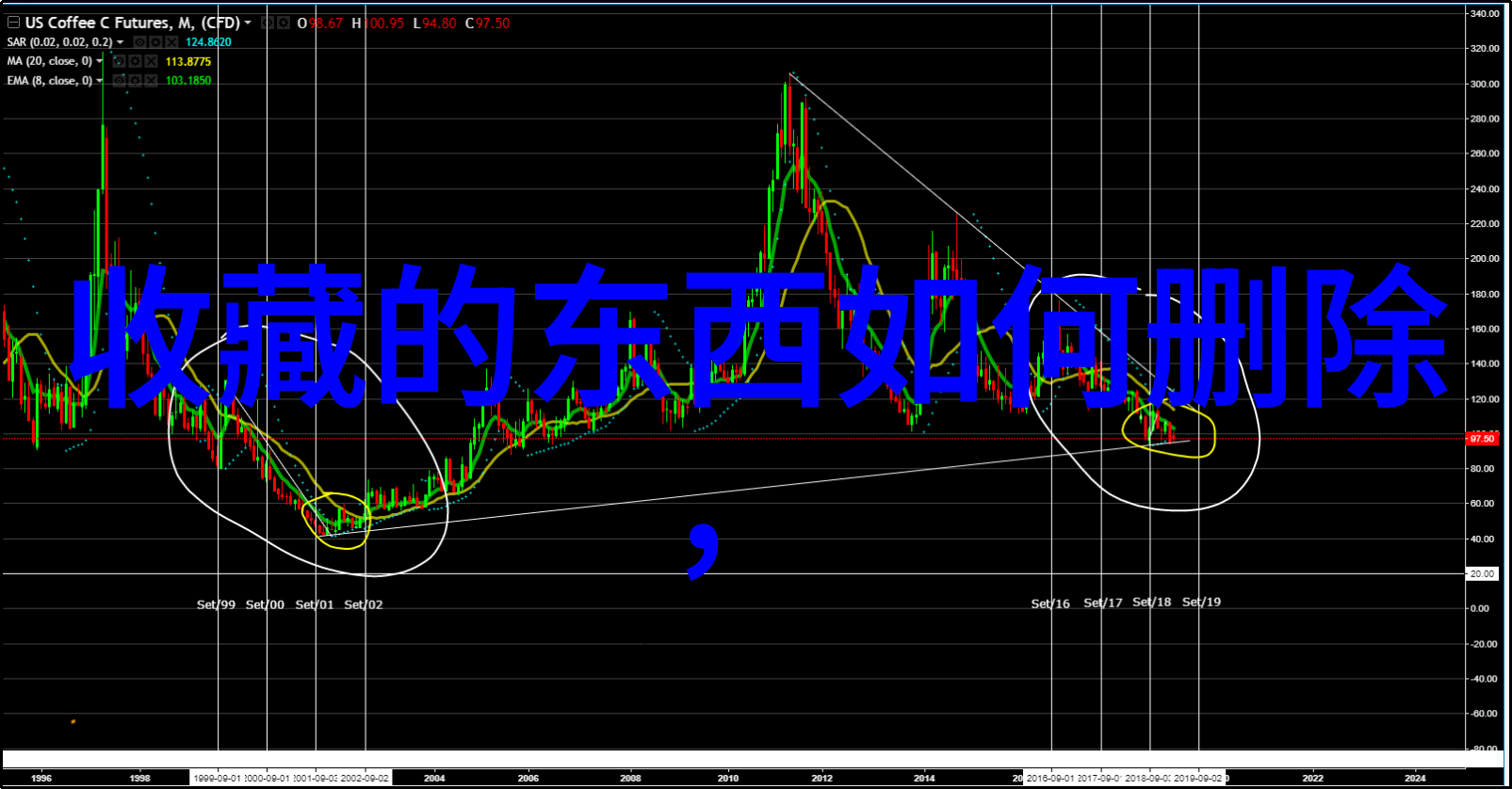Collapse the chart legend with minus box
1512x789 pixels.
pos(13,23)
